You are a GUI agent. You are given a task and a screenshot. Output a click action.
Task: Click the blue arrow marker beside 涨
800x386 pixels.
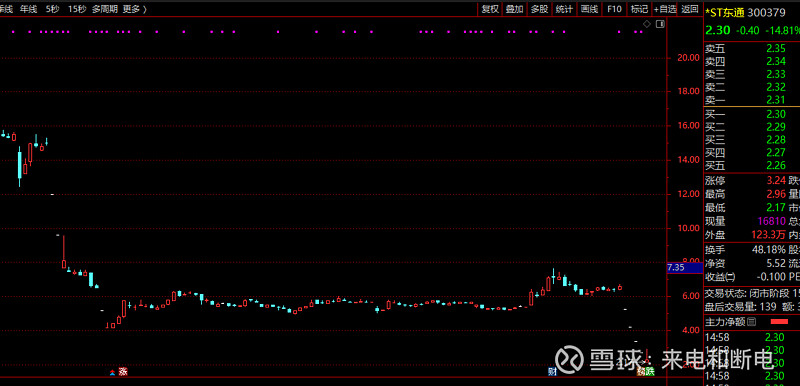(113, 372)
